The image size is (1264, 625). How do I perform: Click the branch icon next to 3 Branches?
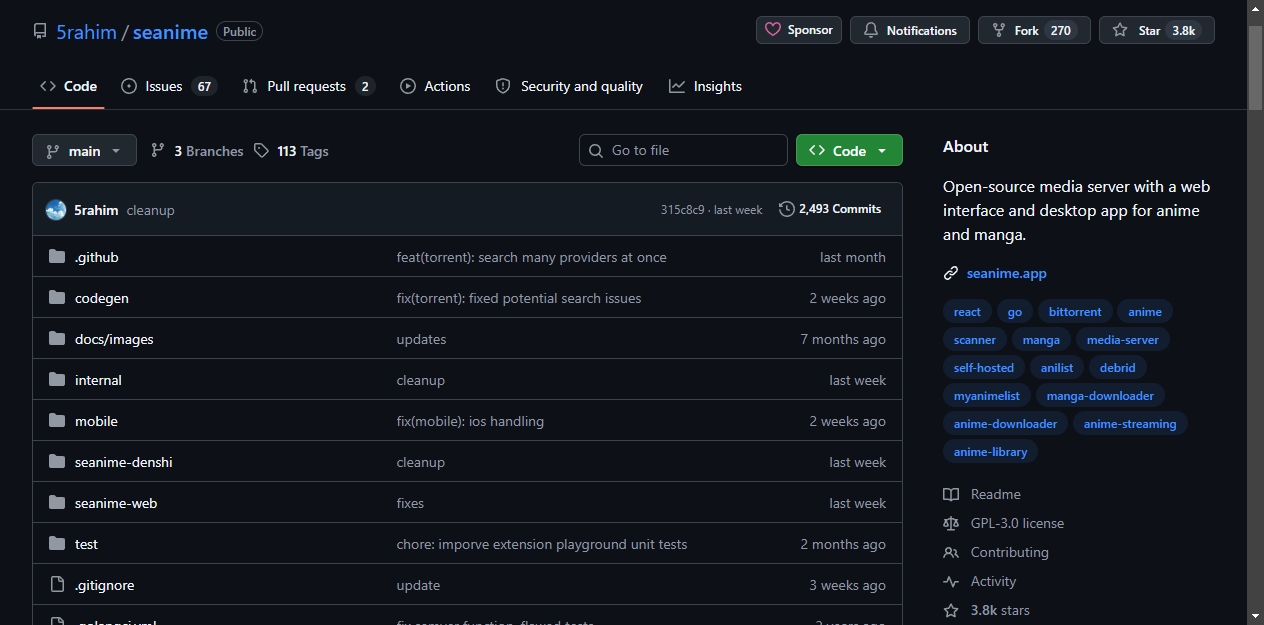click(x=158, y=150)
